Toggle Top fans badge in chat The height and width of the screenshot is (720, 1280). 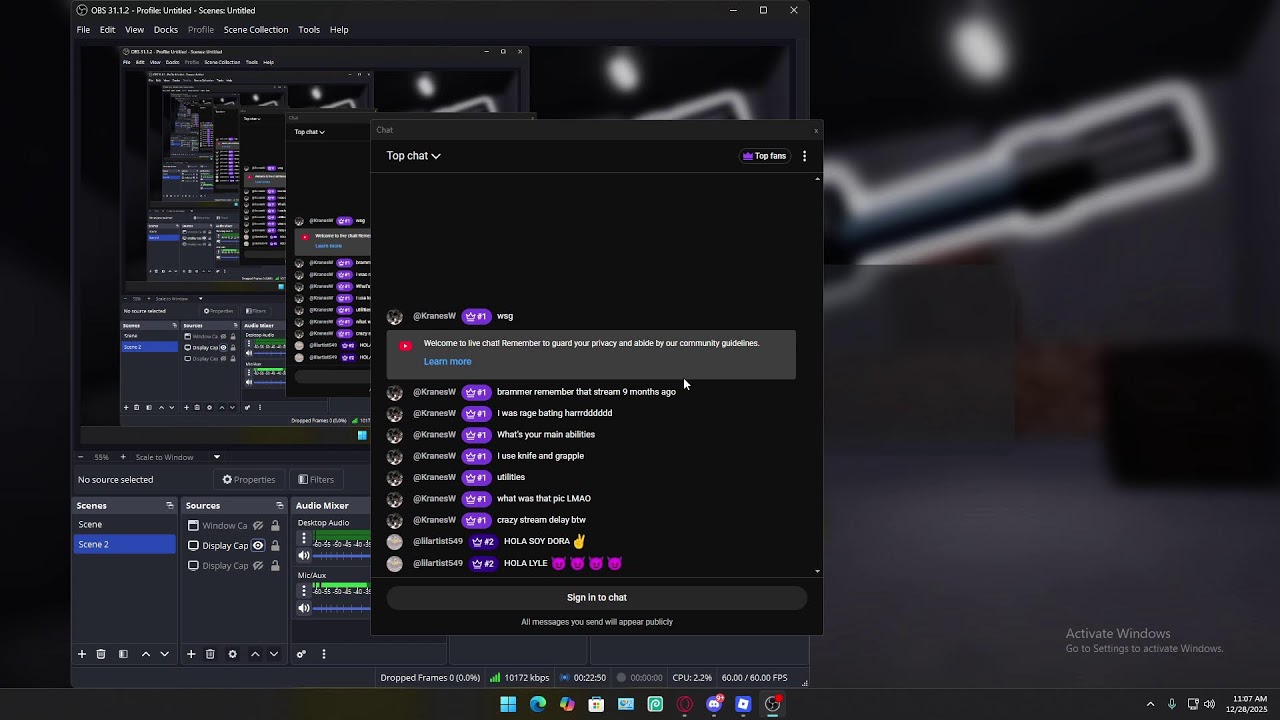(764, 156)
